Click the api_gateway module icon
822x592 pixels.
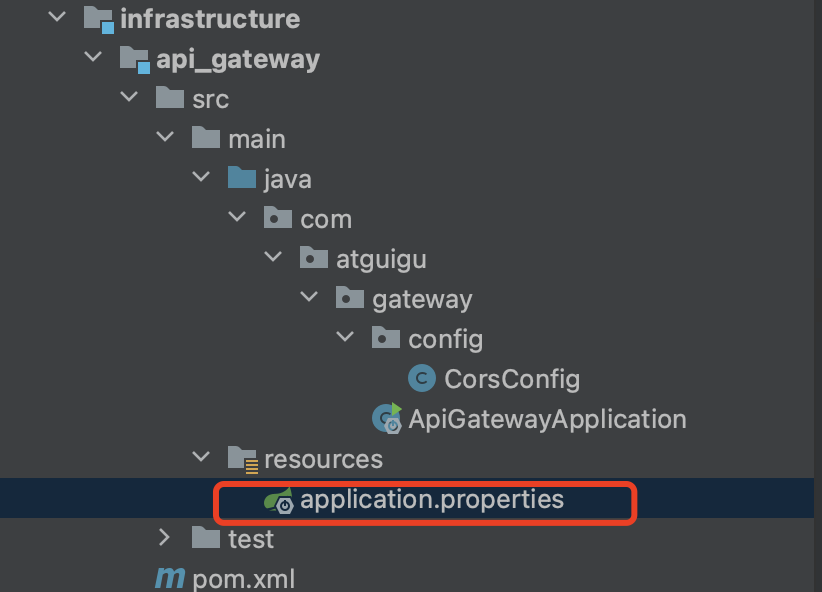click(x=134, y=58)
